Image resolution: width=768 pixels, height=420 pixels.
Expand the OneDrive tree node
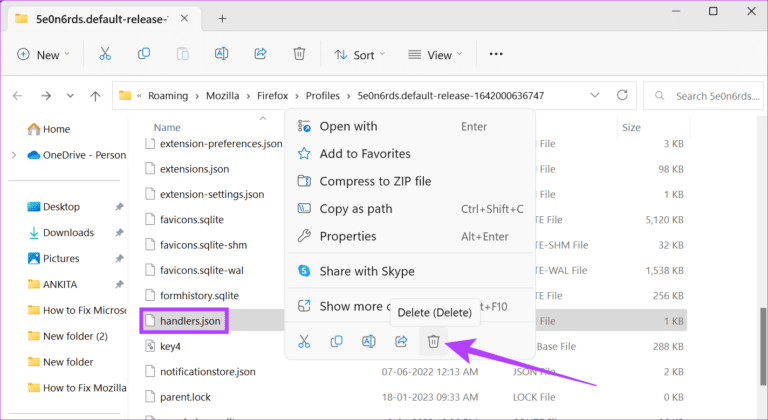coord(13,155)
